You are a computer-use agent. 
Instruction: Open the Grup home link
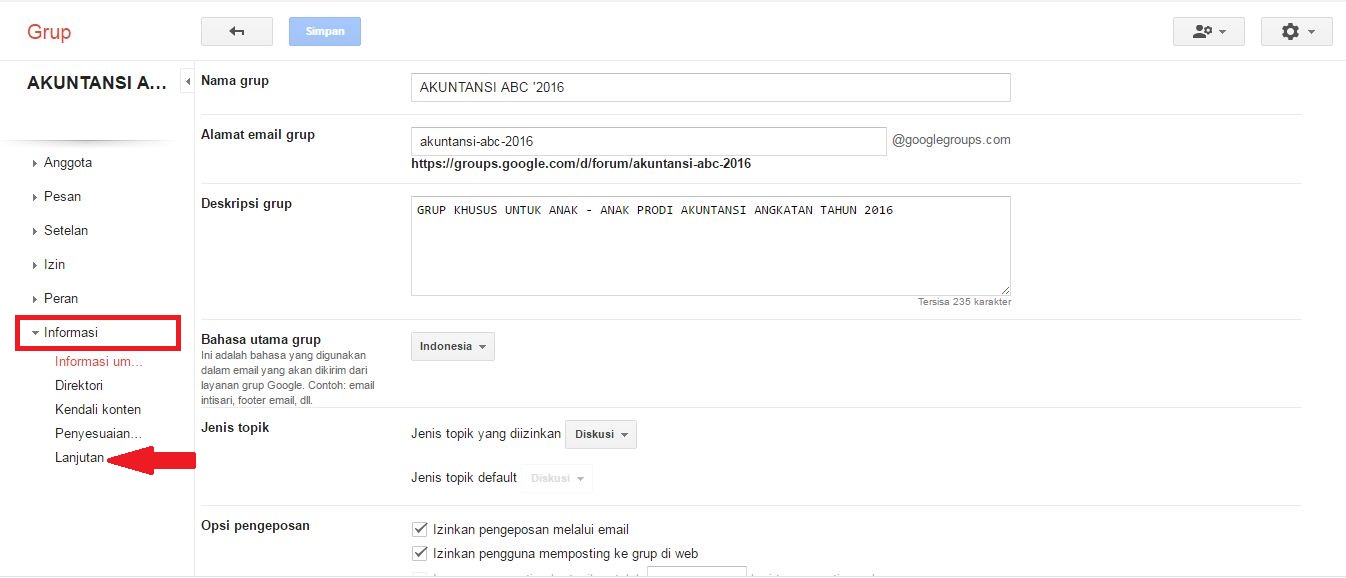[49, 32]
